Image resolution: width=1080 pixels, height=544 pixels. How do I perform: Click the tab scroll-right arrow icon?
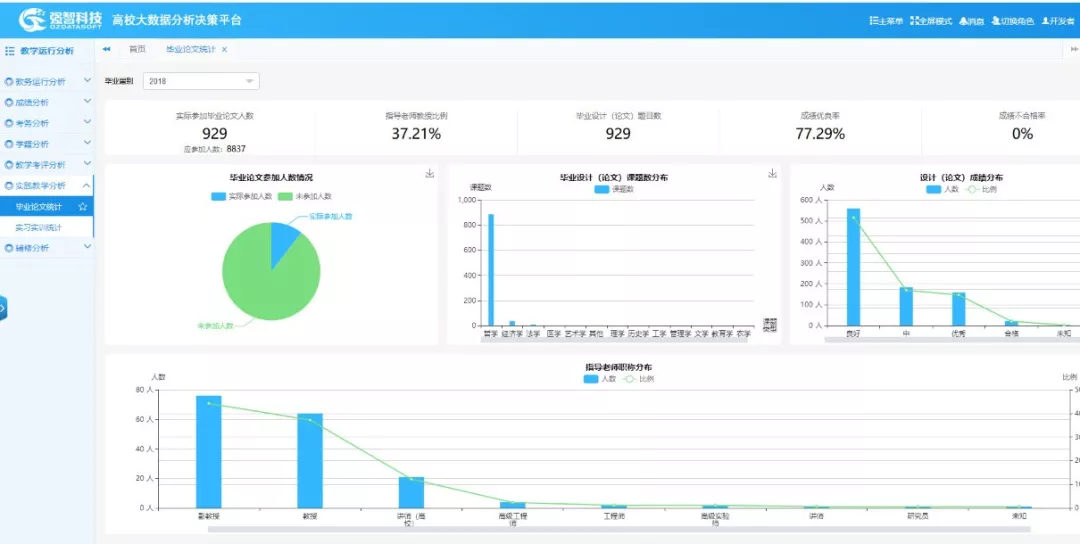[1074, 49]
